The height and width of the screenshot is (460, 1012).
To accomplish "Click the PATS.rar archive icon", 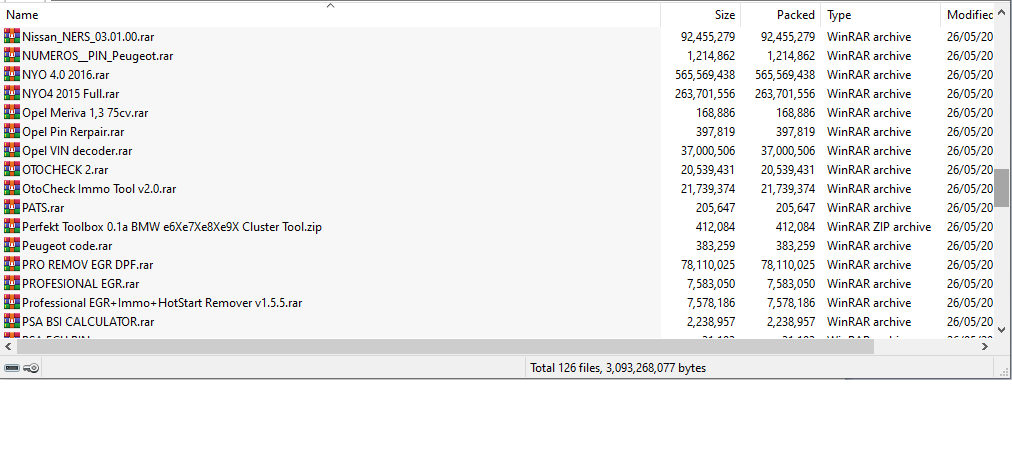I will pos(12,208).
